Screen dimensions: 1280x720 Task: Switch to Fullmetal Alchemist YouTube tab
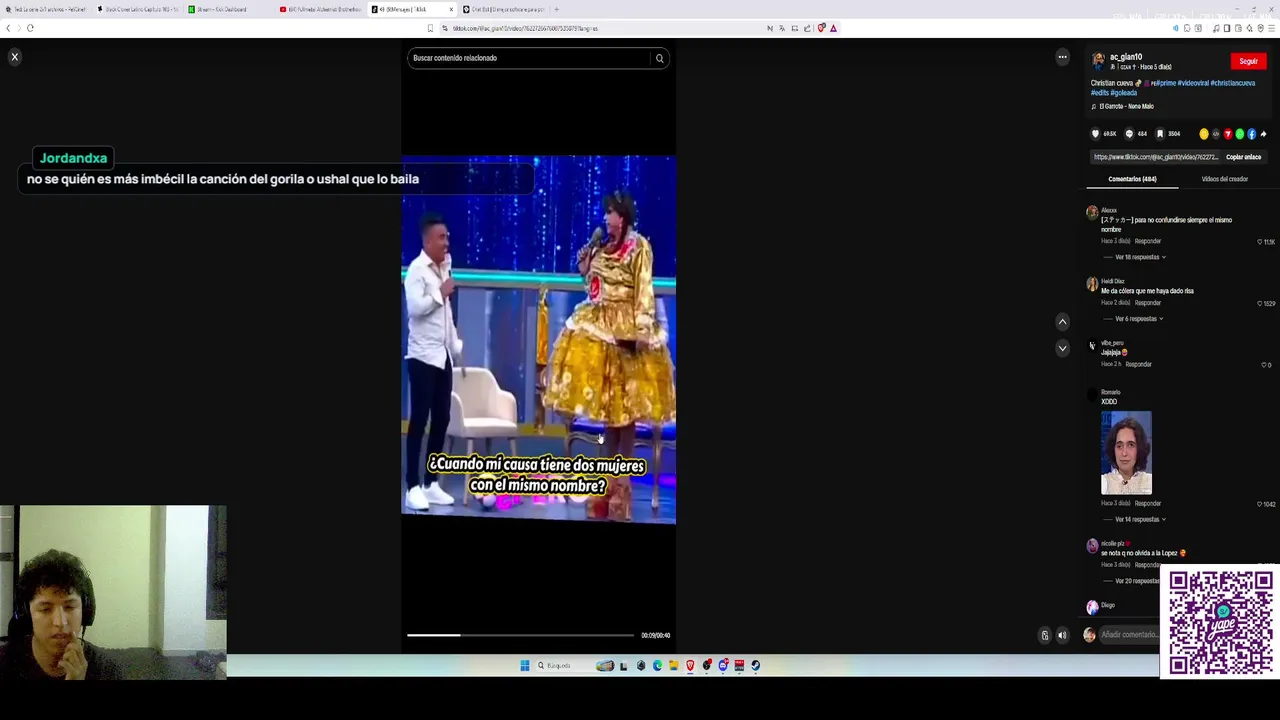320,9
